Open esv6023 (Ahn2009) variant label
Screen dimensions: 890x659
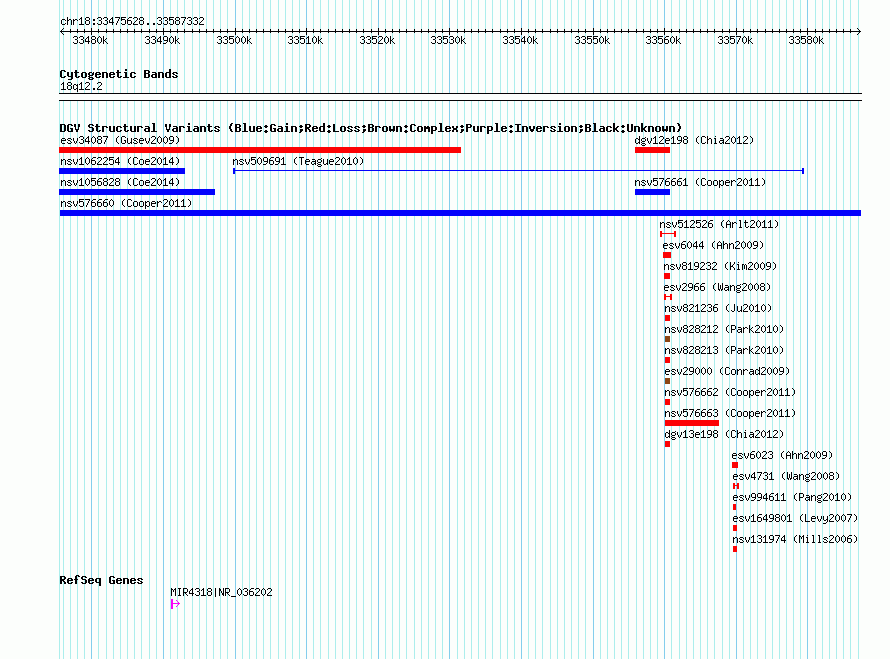tap(782, 455)
